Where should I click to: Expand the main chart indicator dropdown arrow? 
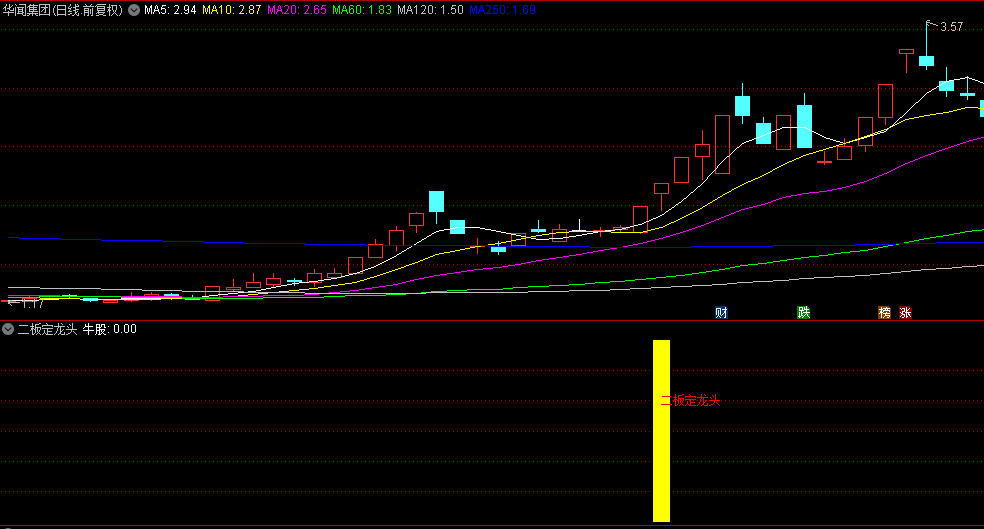pyautogui.click(x=134, y=10)
